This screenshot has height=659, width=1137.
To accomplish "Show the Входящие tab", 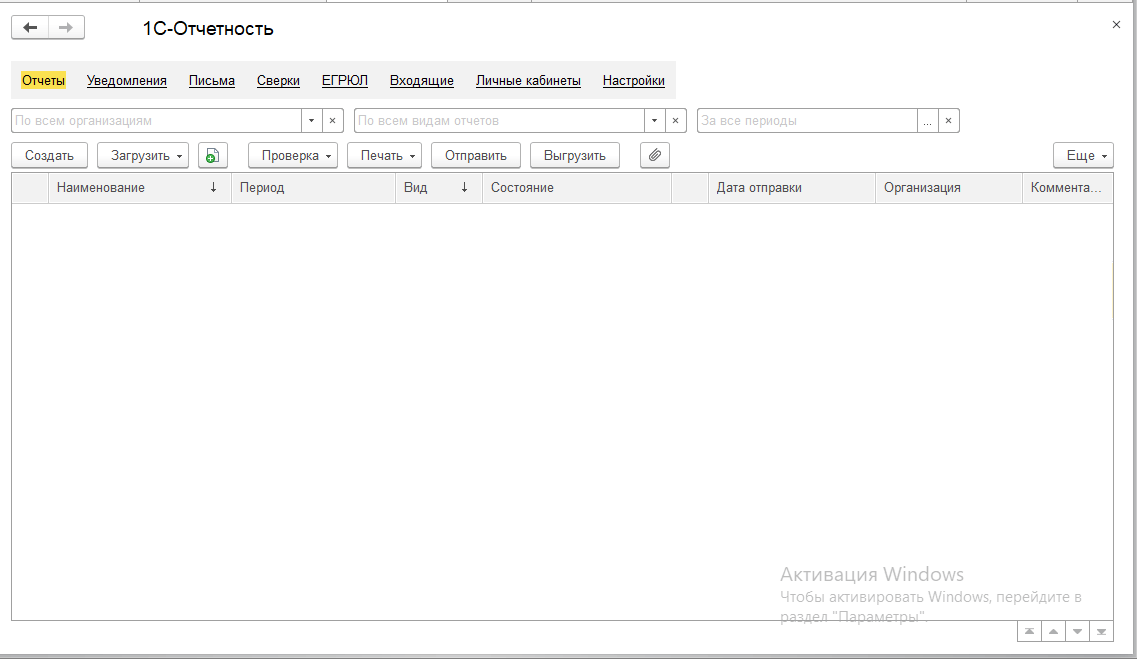I will (x=422, y=80).
